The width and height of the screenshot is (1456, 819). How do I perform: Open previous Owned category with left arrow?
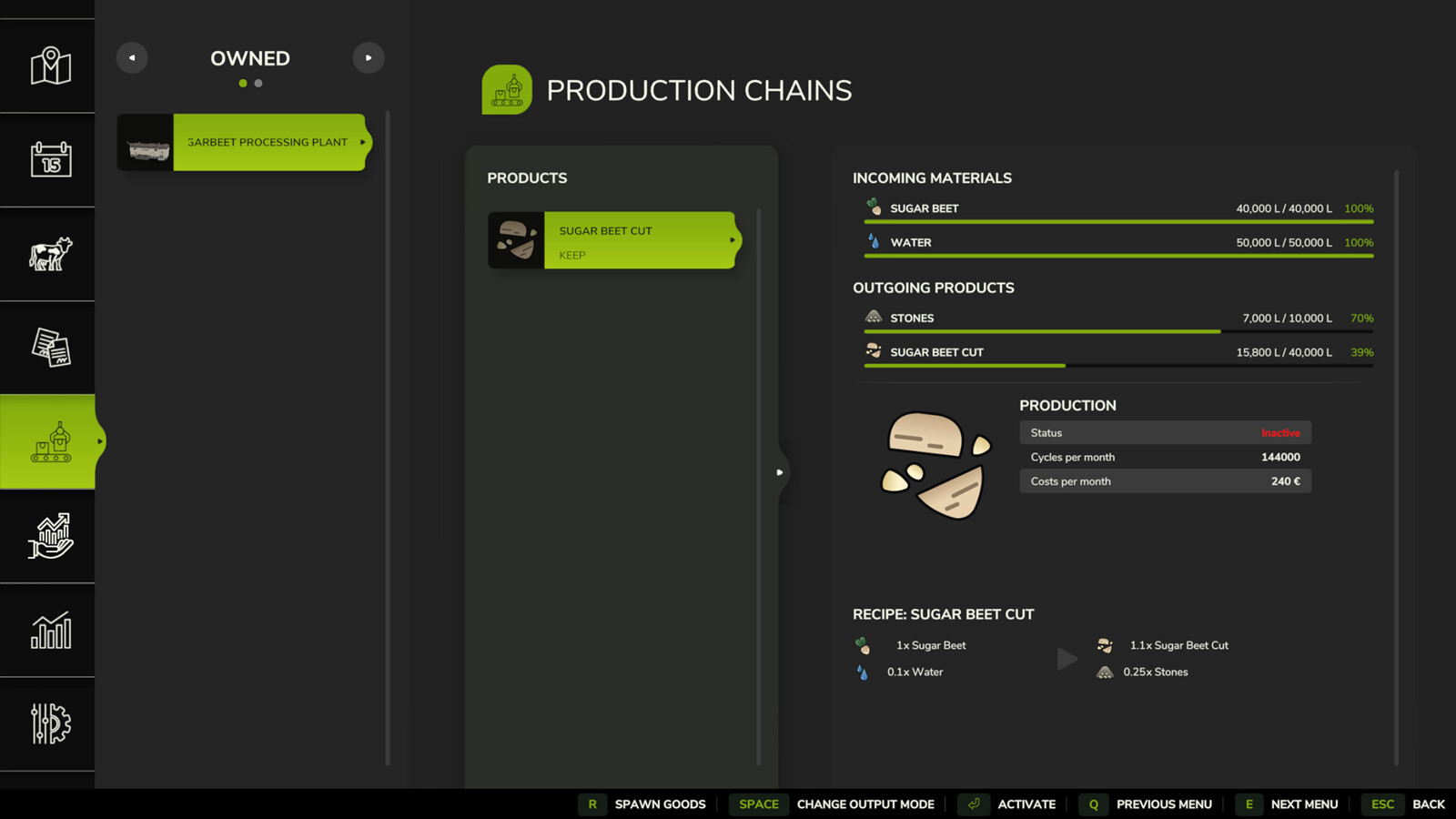(132, 57)
